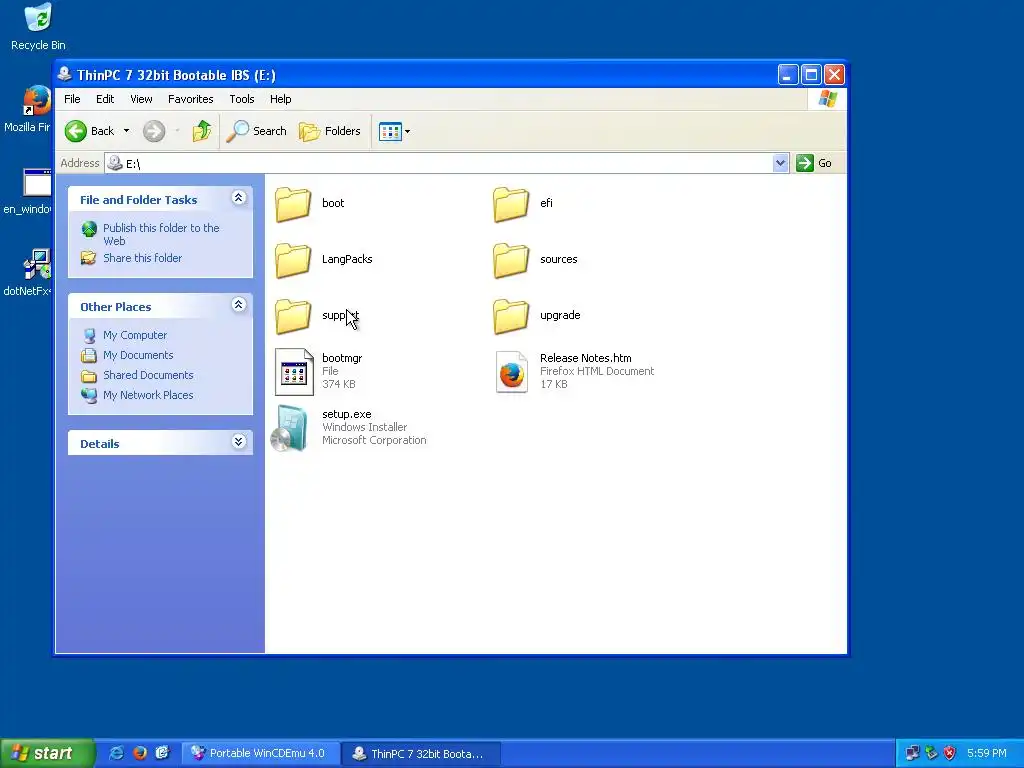Select the setup.exe installer icon
Viewport: 1024px width, 768px height.
point(290,428)
